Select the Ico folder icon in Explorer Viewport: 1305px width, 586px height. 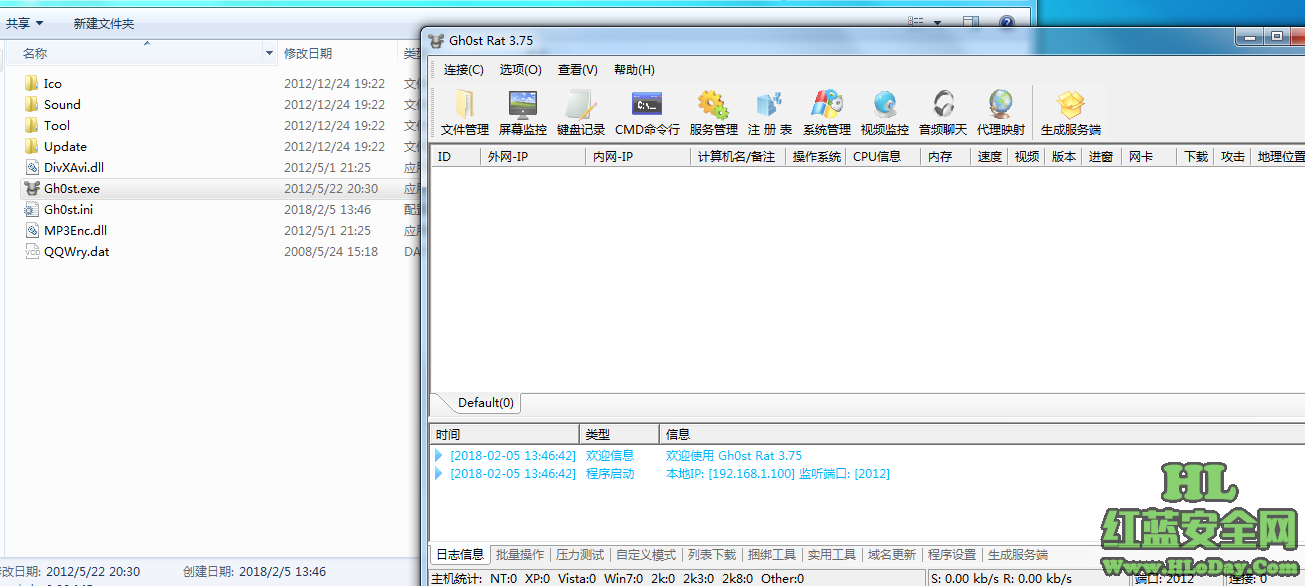pyautogui.click(x=31, y=83)
